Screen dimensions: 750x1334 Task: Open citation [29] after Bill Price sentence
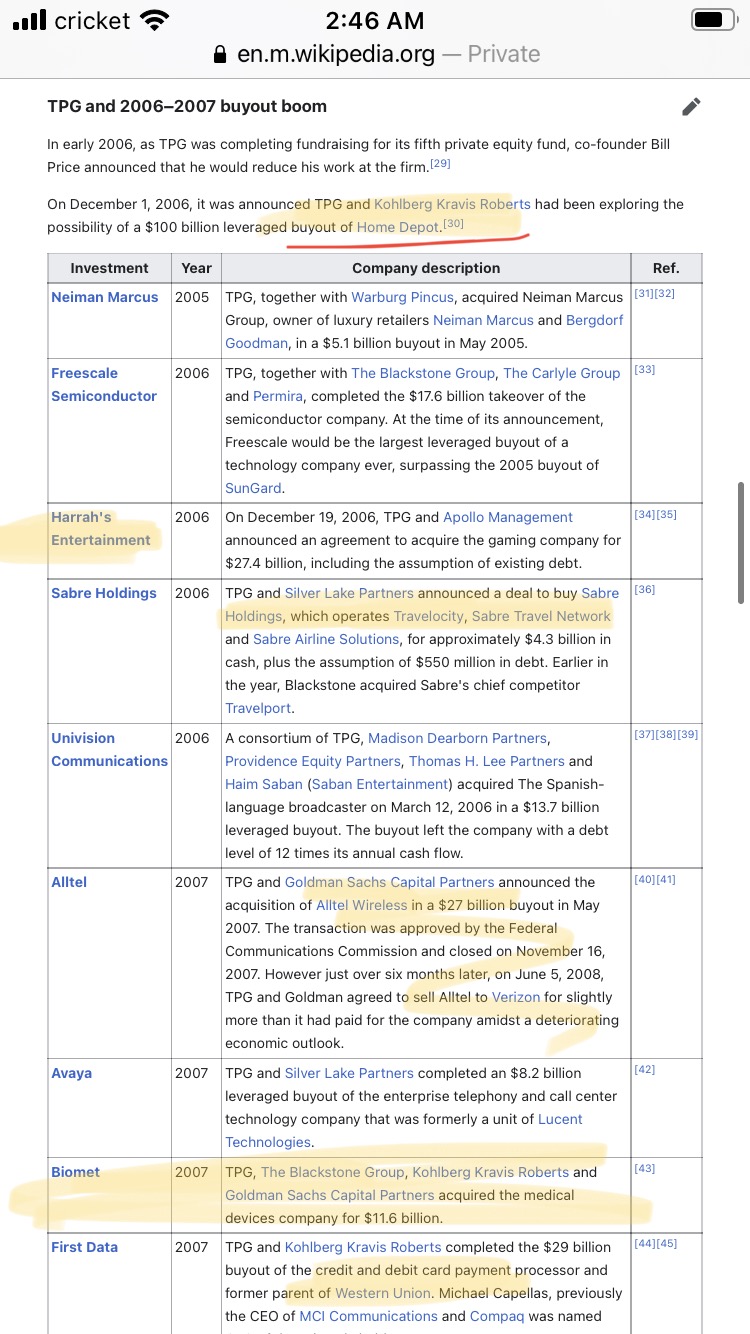coord(440,163)
